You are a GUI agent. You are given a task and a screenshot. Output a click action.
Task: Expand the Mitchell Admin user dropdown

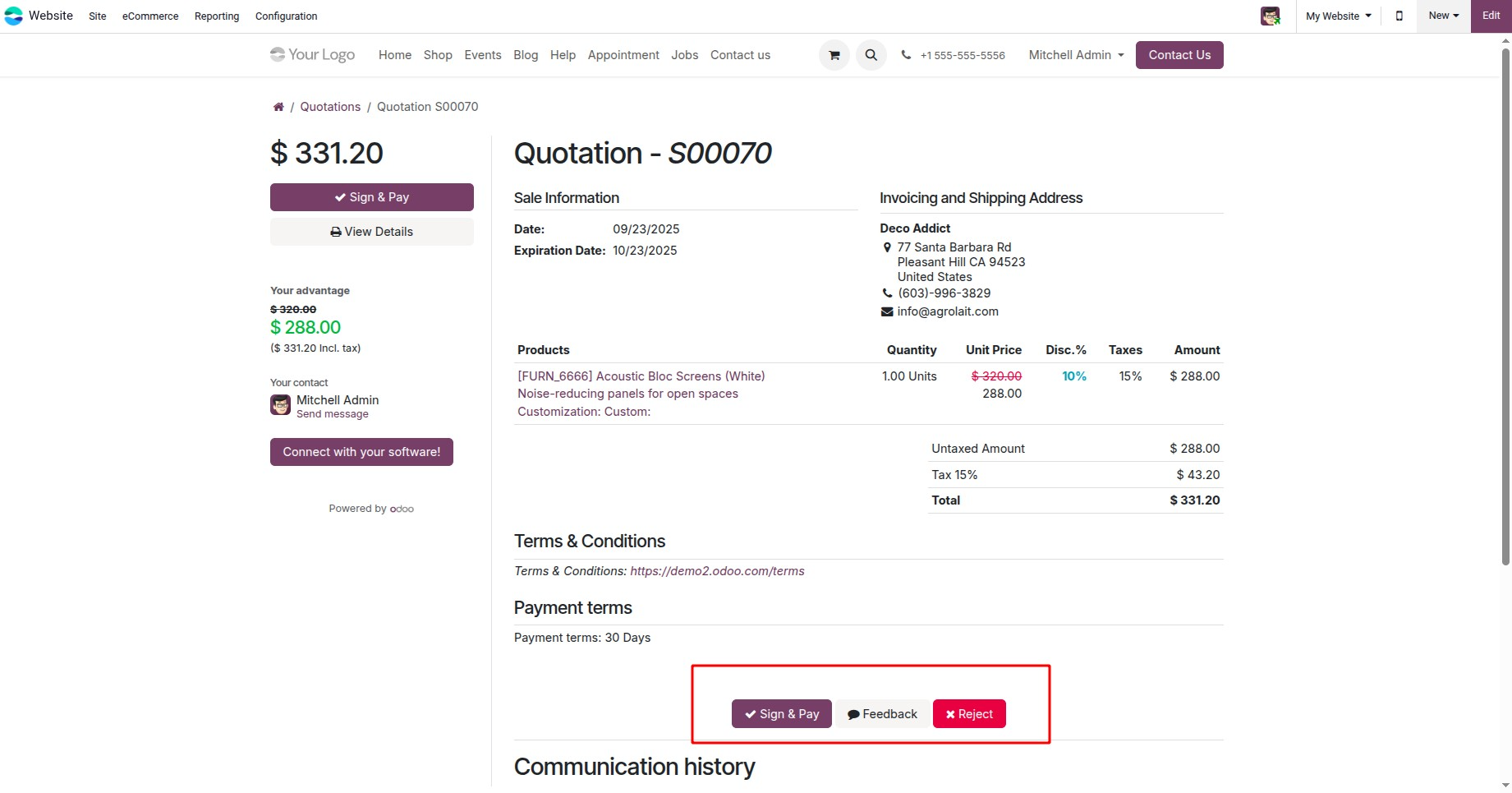[x=1076, y=55]
